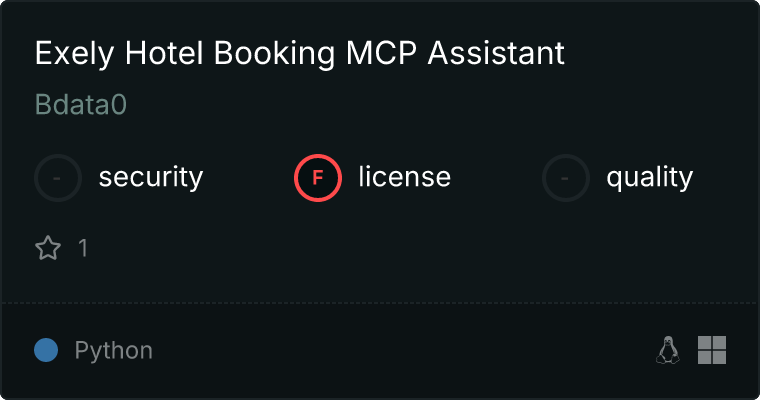The image size is (760, 400).
Task: Click the Windows platform icon
Action: pos(712,350)
